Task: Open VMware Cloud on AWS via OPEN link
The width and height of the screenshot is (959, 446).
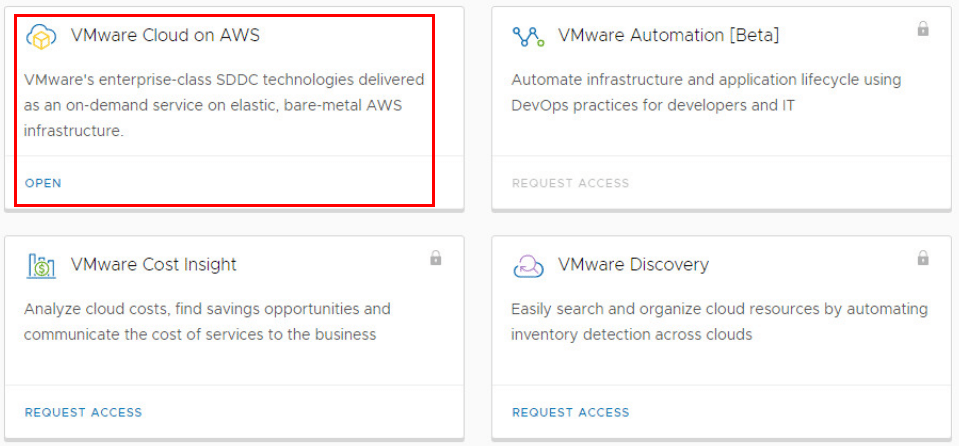Action: tap(43, 183)
